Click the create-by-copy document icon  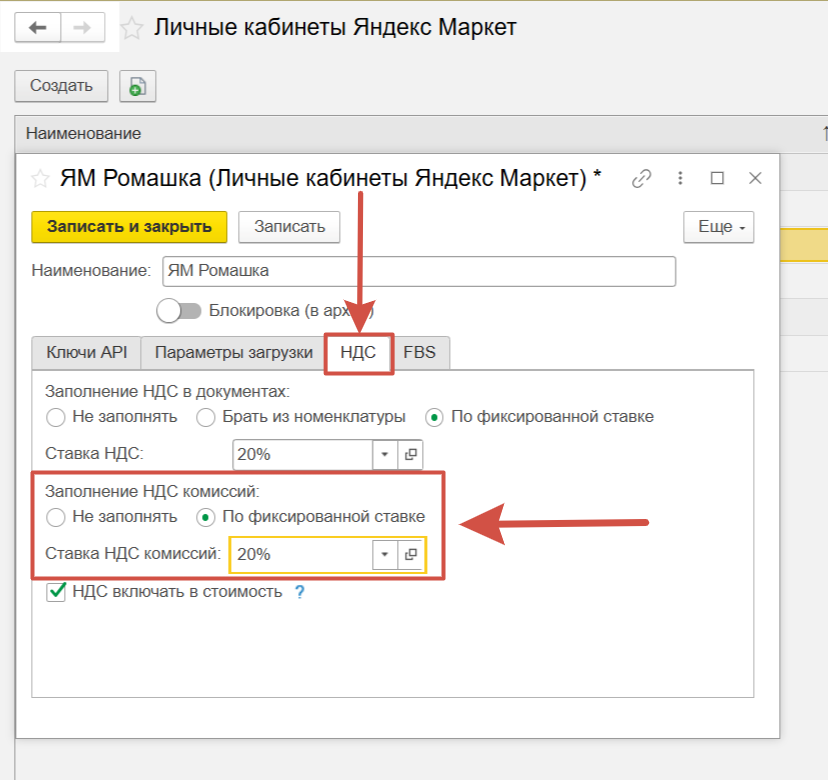[x=138, y=86]
